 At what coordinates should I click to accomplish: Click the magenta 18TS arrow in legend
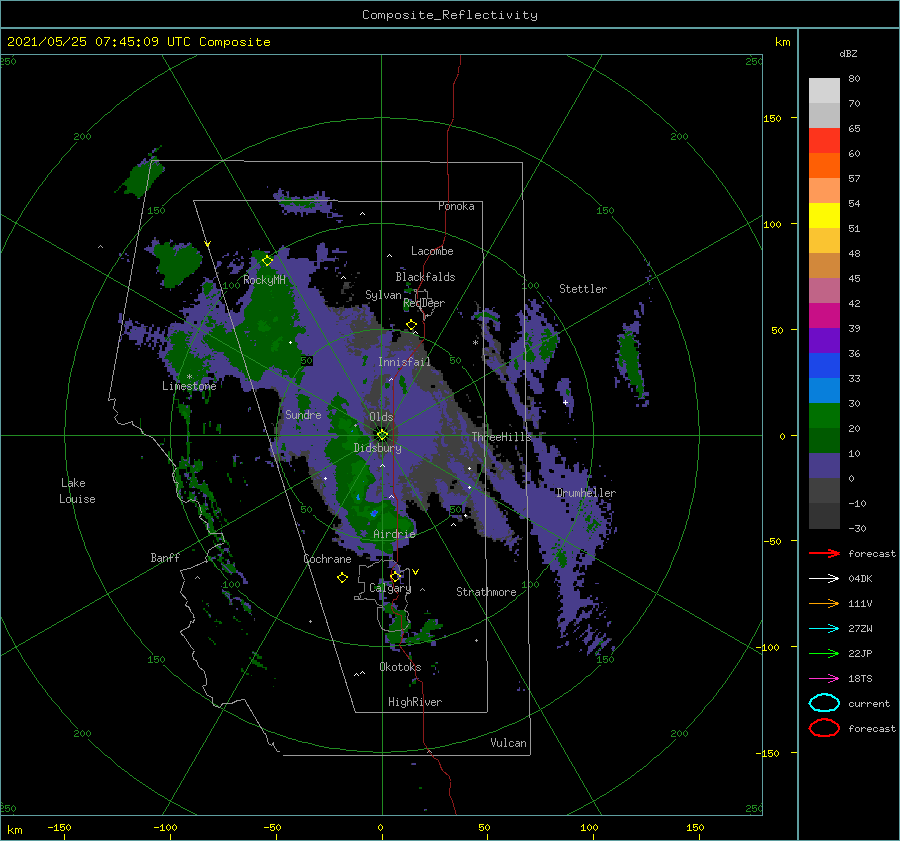[824, 678]
